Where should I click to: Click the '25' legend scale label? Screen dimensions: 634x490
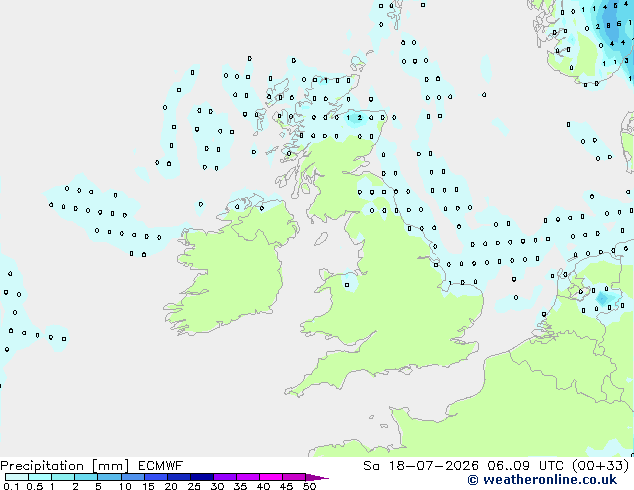(194, 486)
